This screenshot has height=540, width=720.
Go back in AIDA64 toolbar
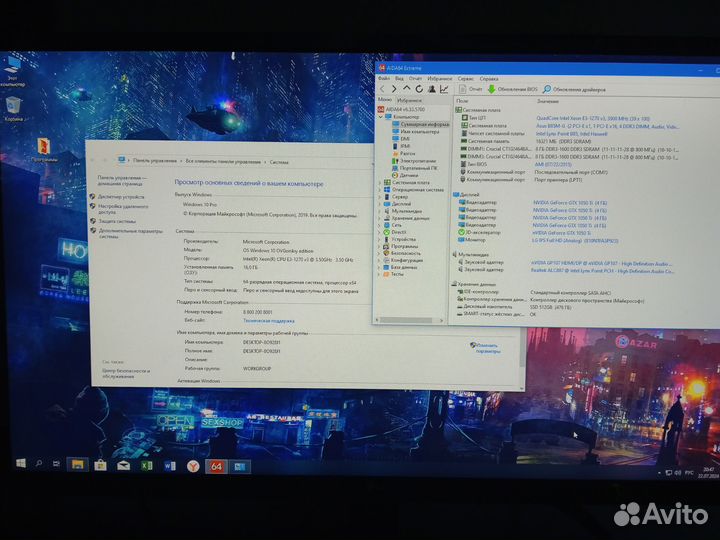382,89
